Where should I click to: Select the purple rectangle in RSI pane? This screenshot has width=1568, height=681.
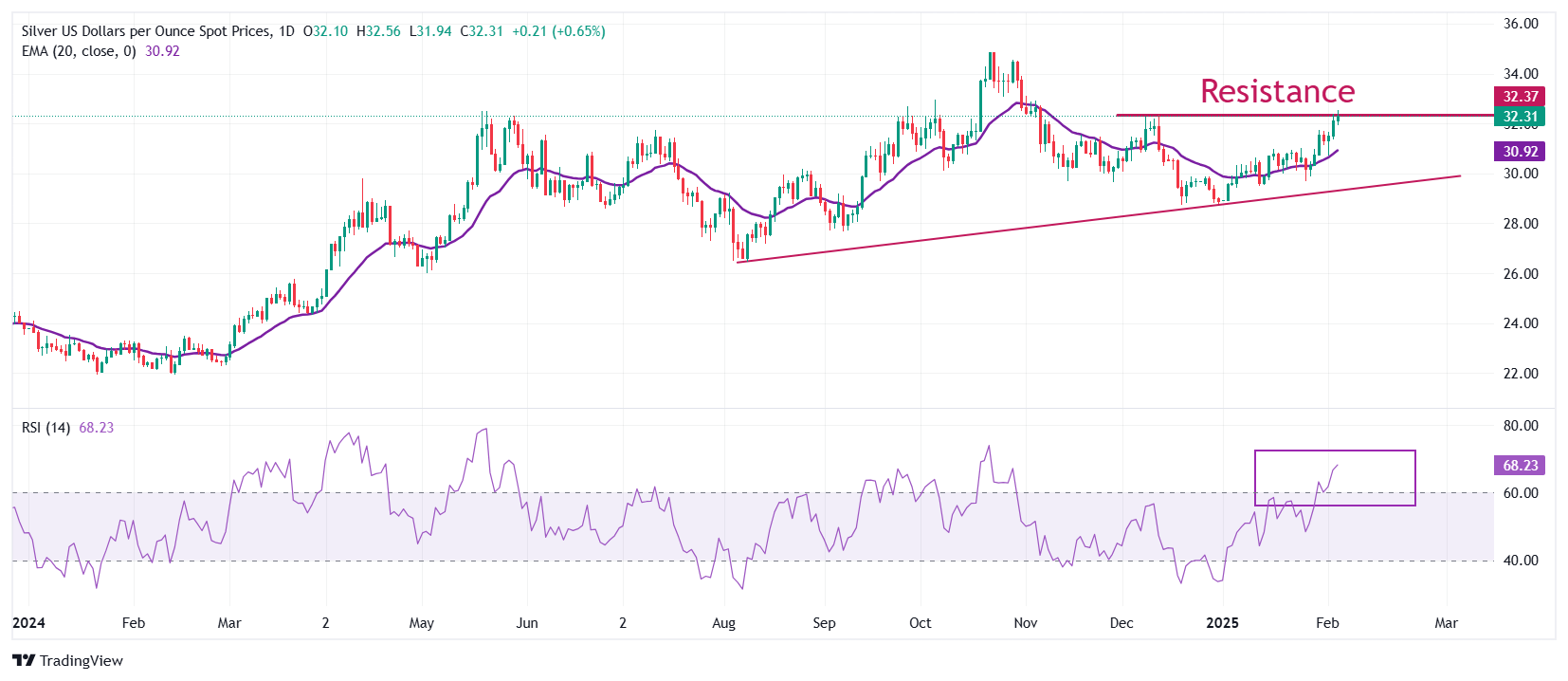1335,451
